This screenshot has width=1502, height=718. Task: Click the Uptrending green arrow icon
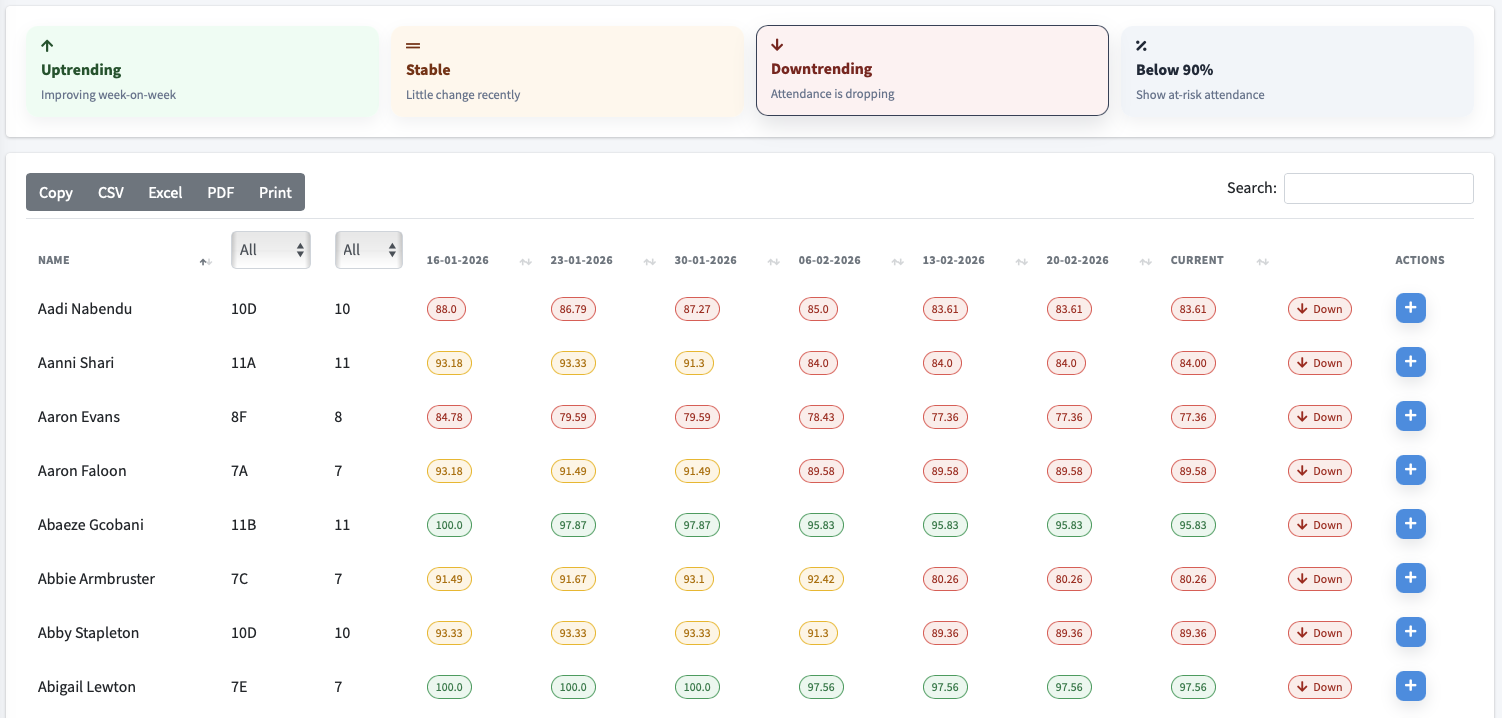coord(46,45)
